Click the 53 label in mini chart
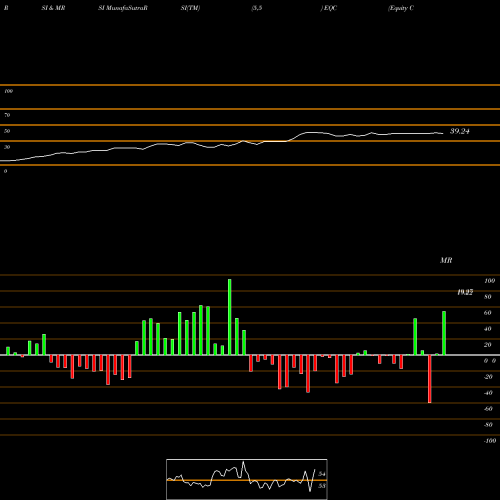The image size is (500, 500). pos(322,486)
